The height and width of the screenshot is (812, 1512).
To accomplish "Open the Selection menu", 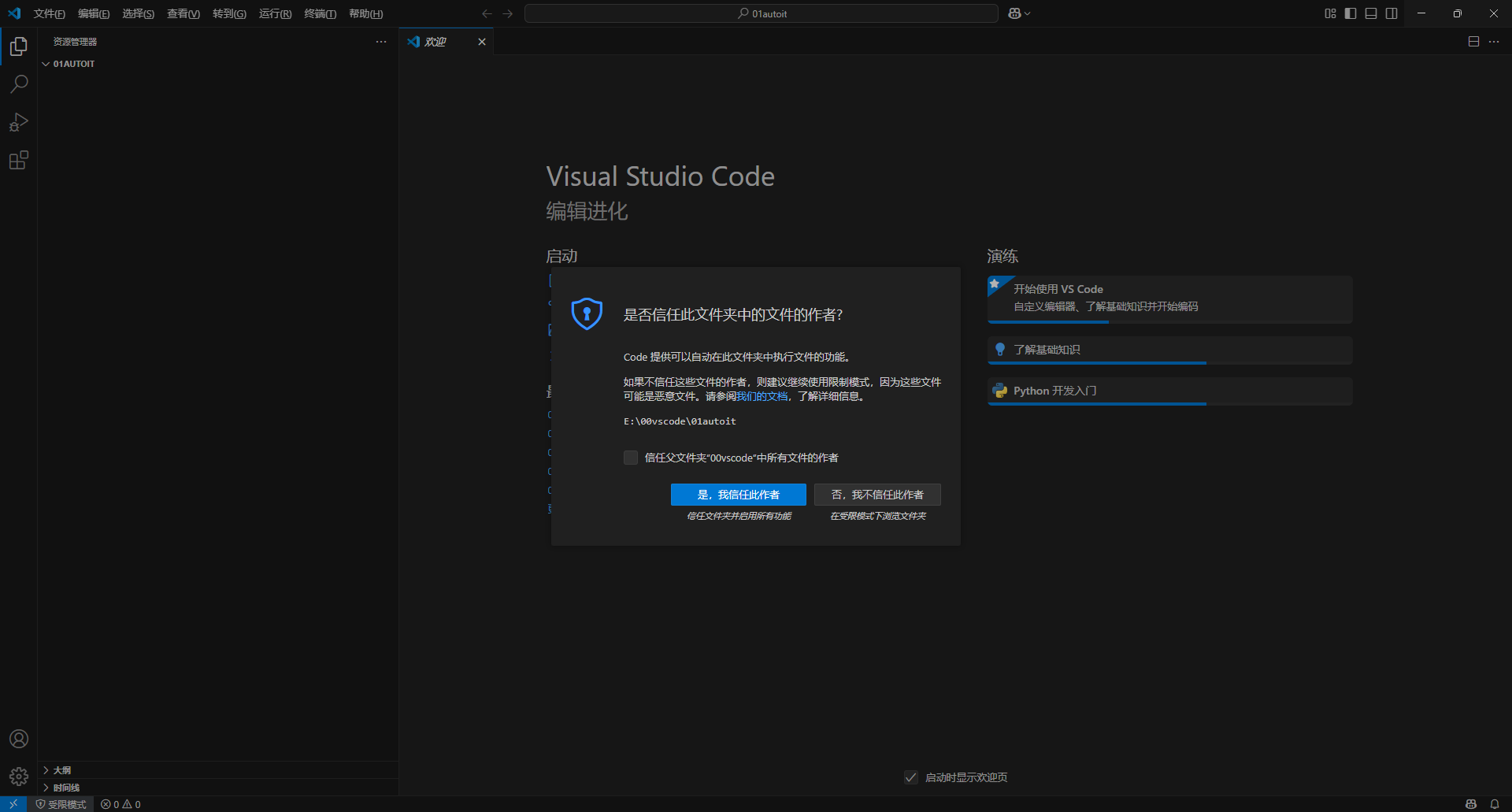I will pyautogui.click(x=138, y=13).
